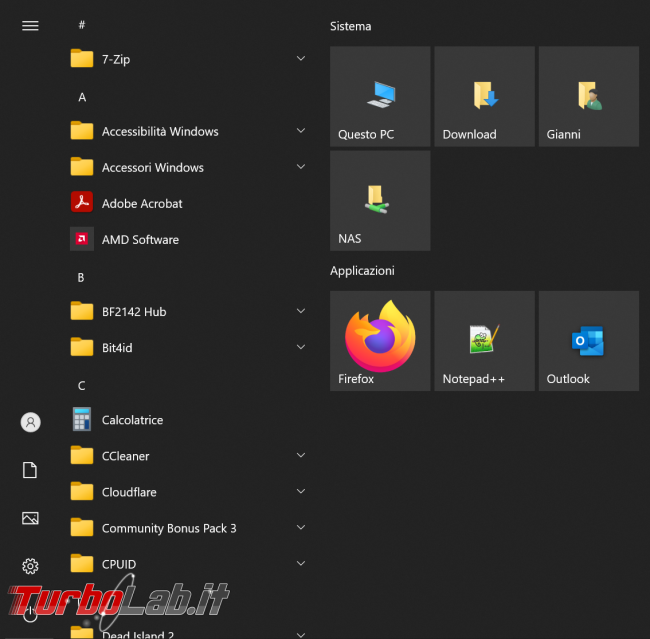The width and height of the screenshot is (650, 639).
Task: Click the CPUID folder icon
Action: point(82,564)
